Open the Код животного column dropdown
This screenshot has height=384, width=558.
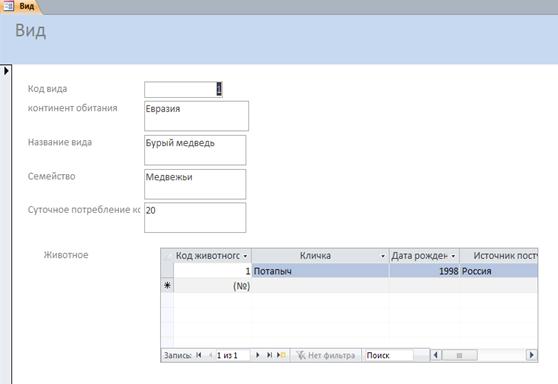(245, 256)
